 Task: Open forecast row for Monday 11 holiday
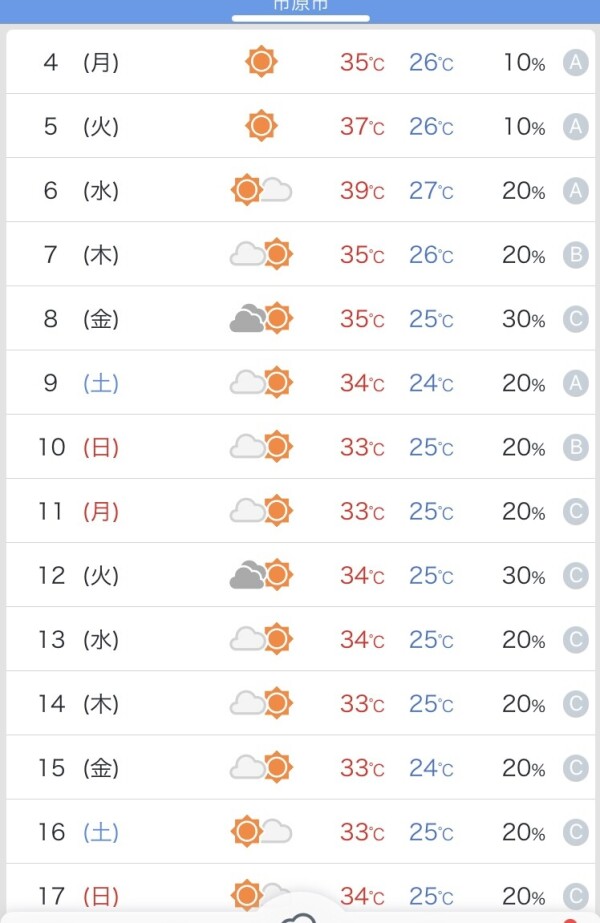point(300,511)
